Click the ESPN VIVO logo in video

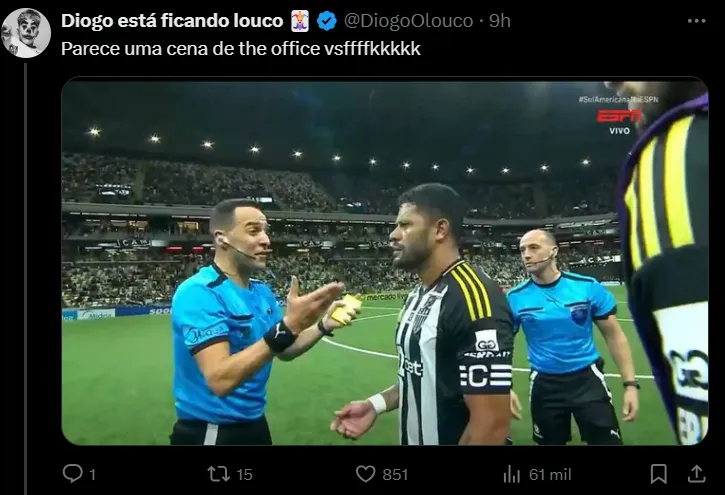coord(619,121)
